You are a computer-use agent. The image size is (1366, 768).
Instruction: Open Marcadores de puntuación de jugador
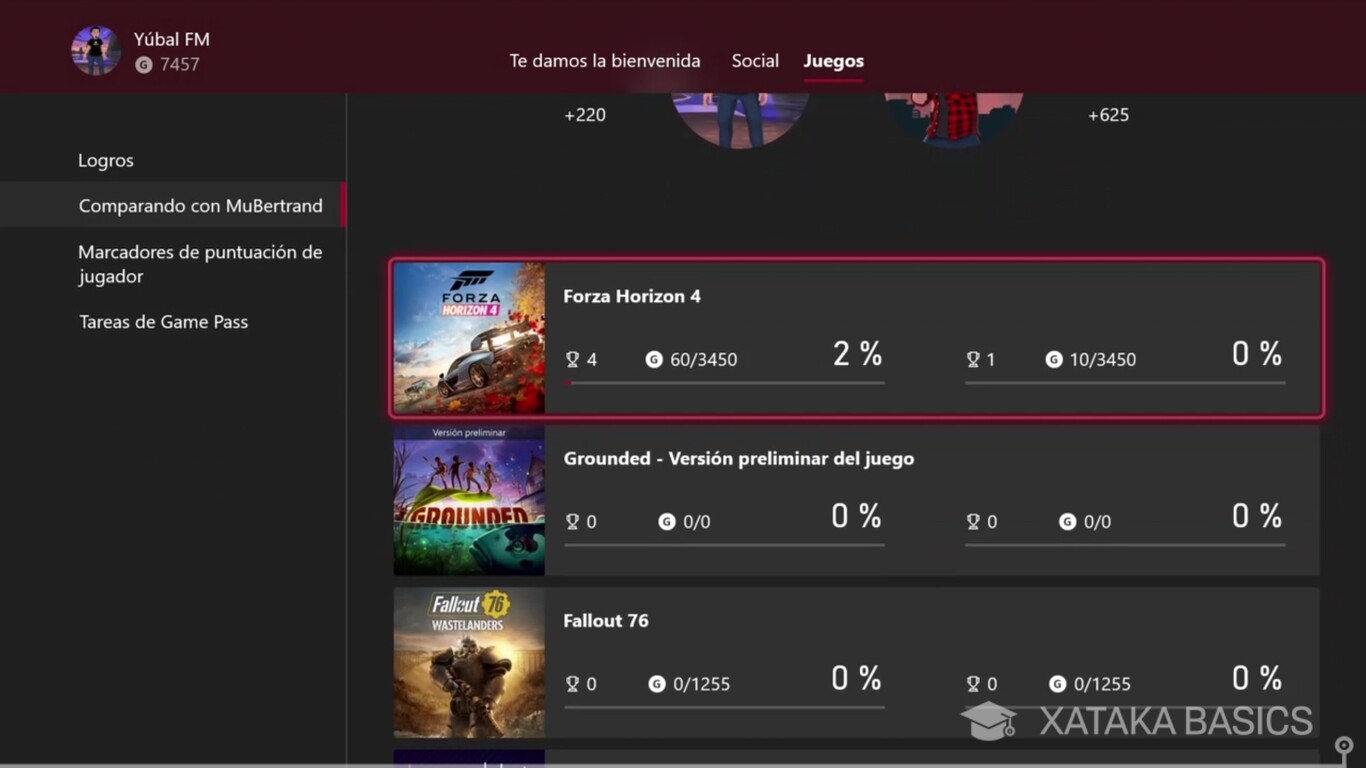200,264
